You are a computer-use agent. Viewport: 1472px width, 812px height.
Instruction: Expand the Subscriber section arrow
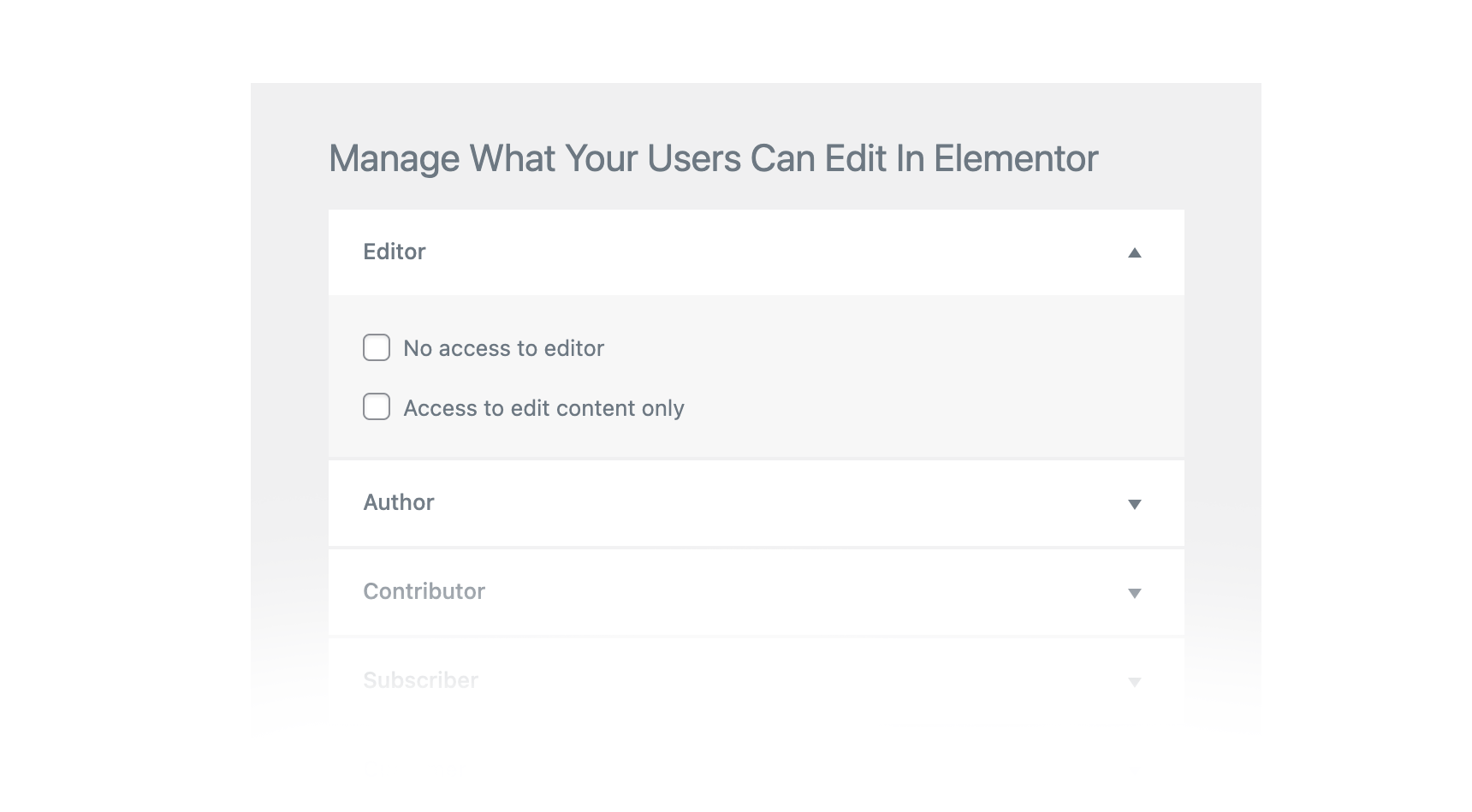1134,682
